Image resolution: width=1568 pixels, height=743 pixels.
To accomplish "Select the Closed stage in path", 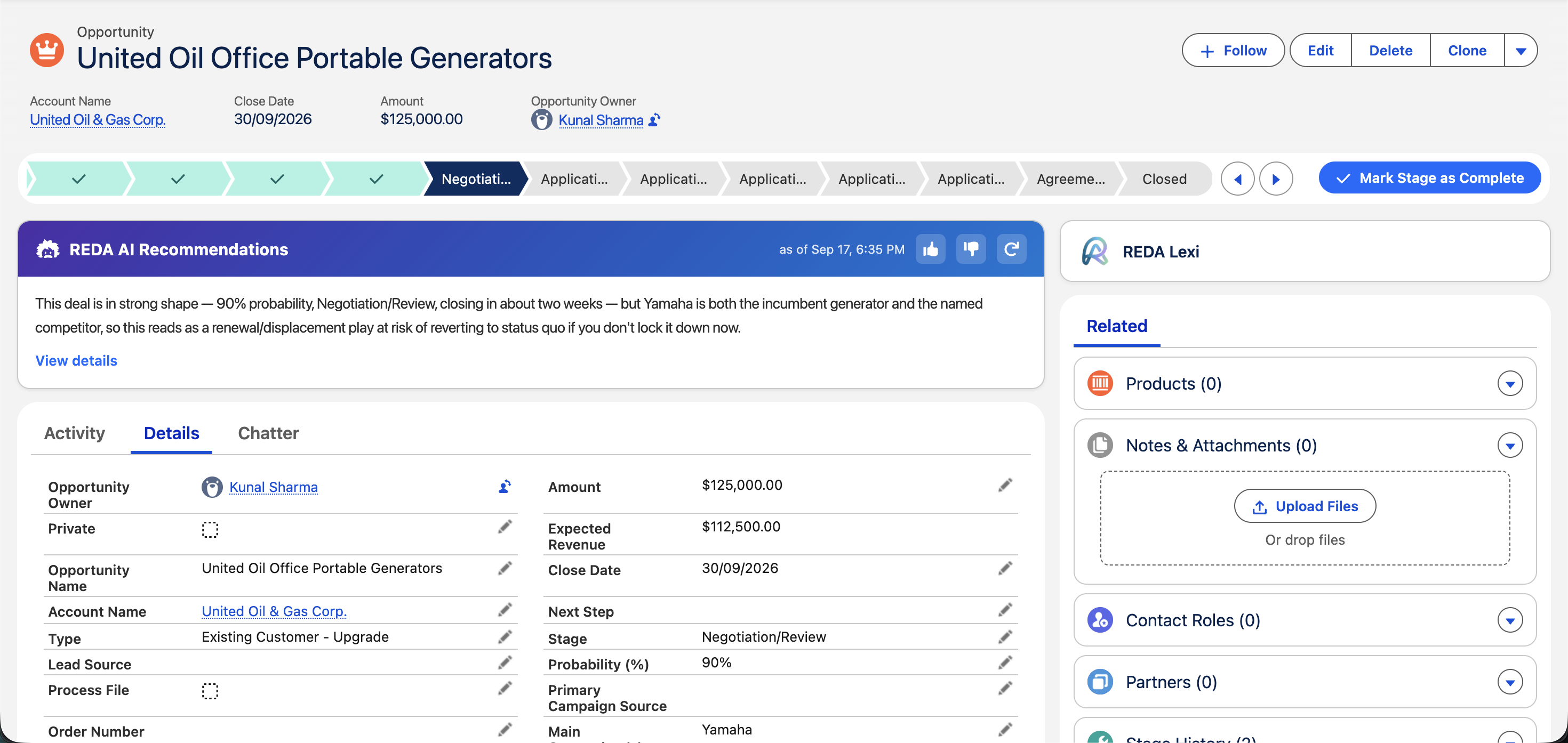I will (x=1164, y=179).
